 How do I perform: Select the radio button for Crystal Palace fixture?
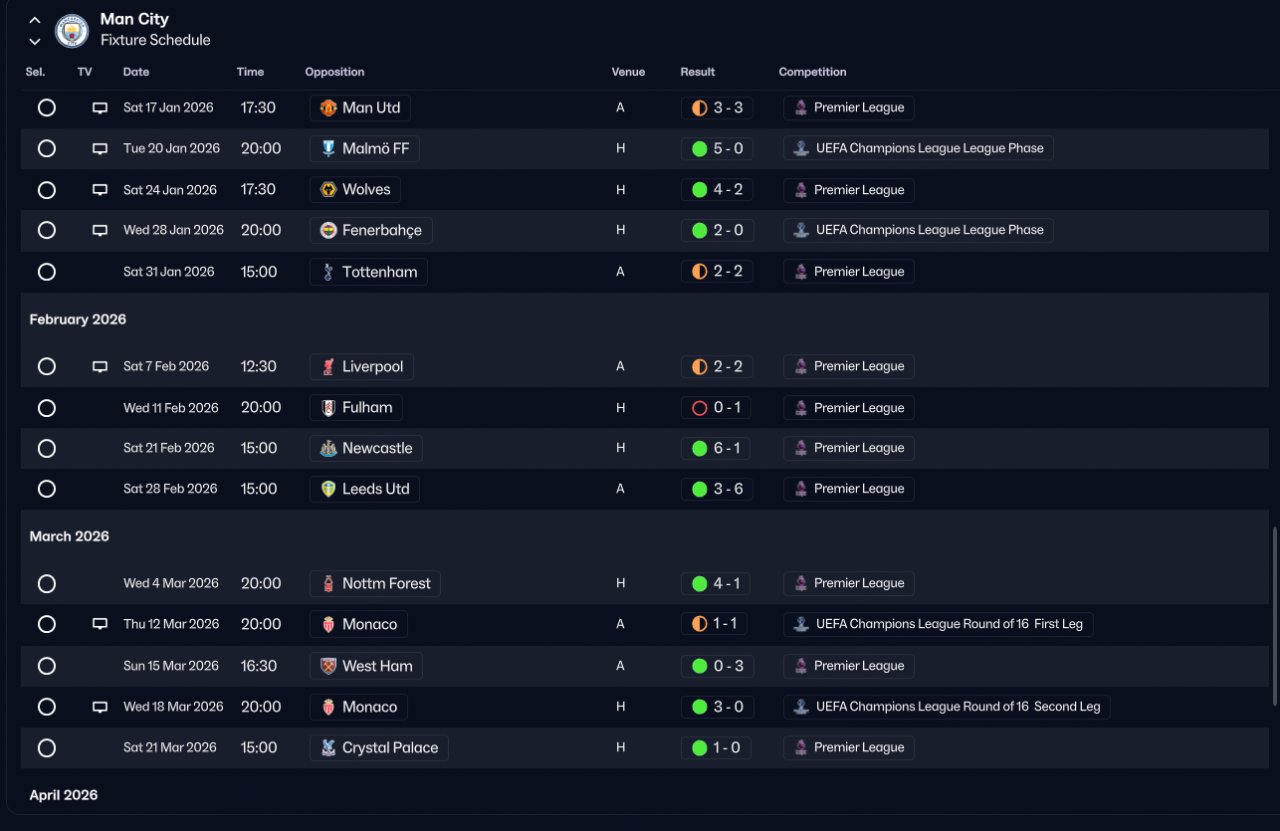coord(46,748)
